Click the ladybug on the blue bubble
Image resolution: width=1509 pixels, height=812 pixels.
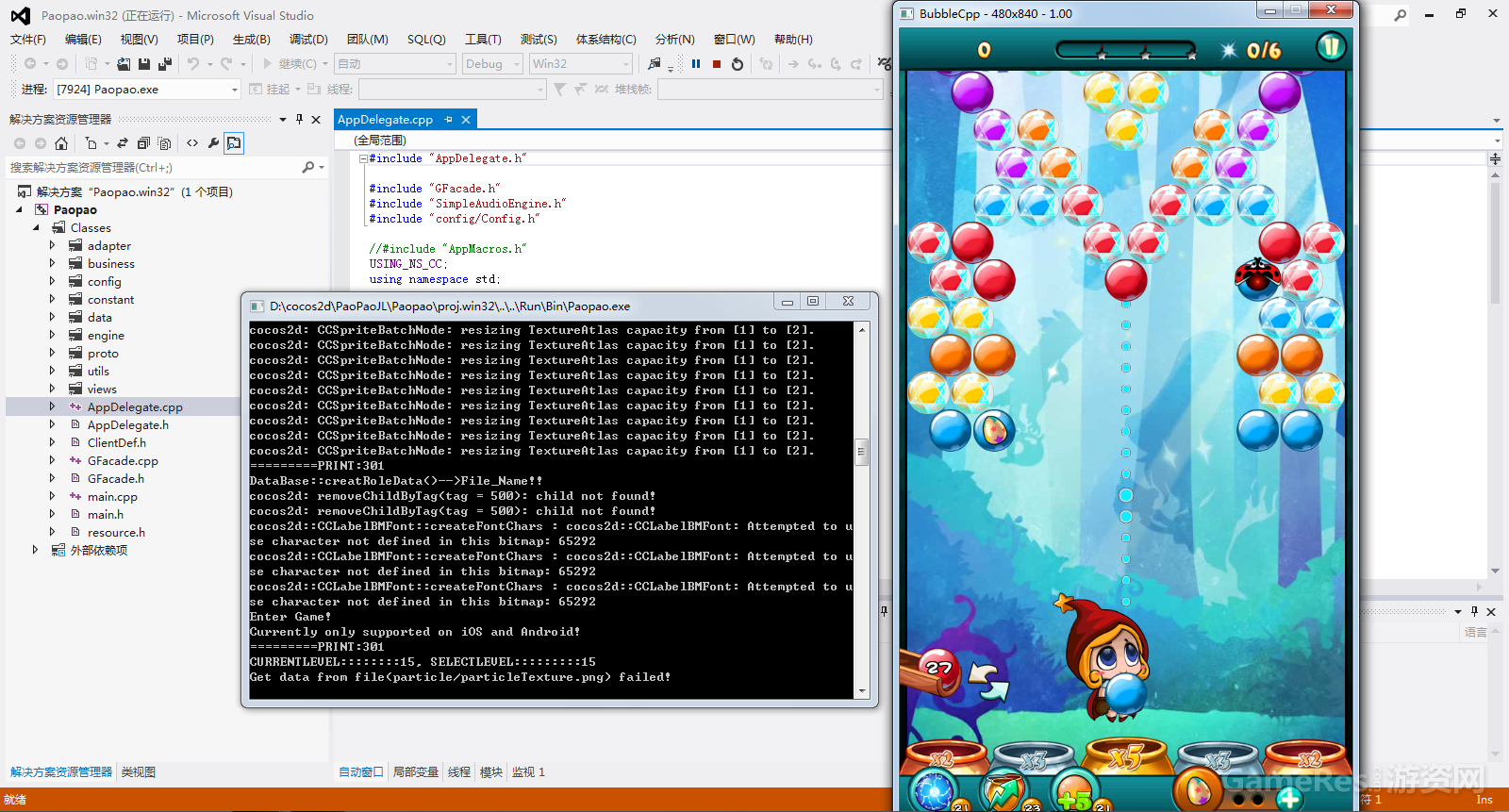click(1258, 276)
